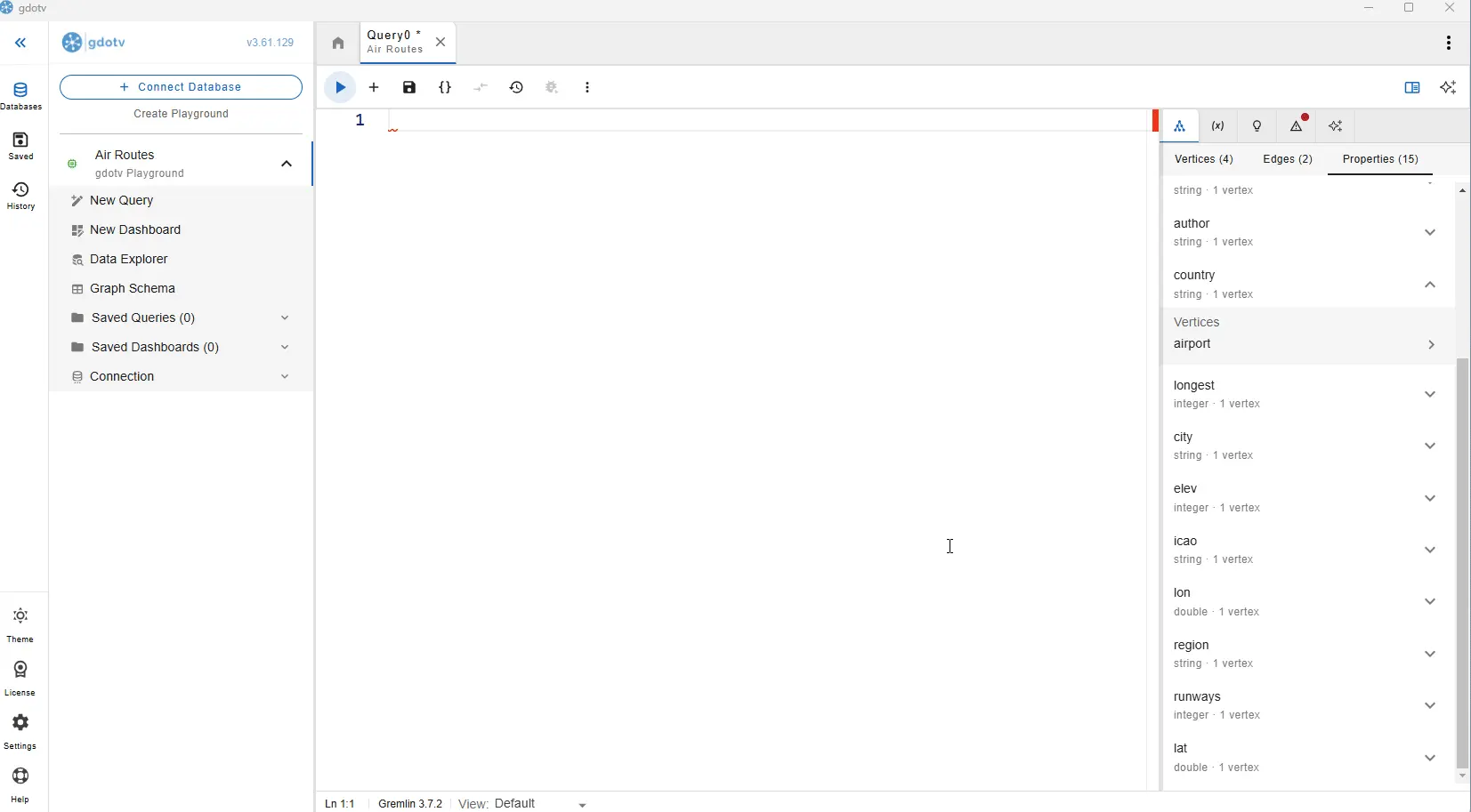Open the History section in sidebar
This screenshot has height=812, width=1471.
[20, 197]
